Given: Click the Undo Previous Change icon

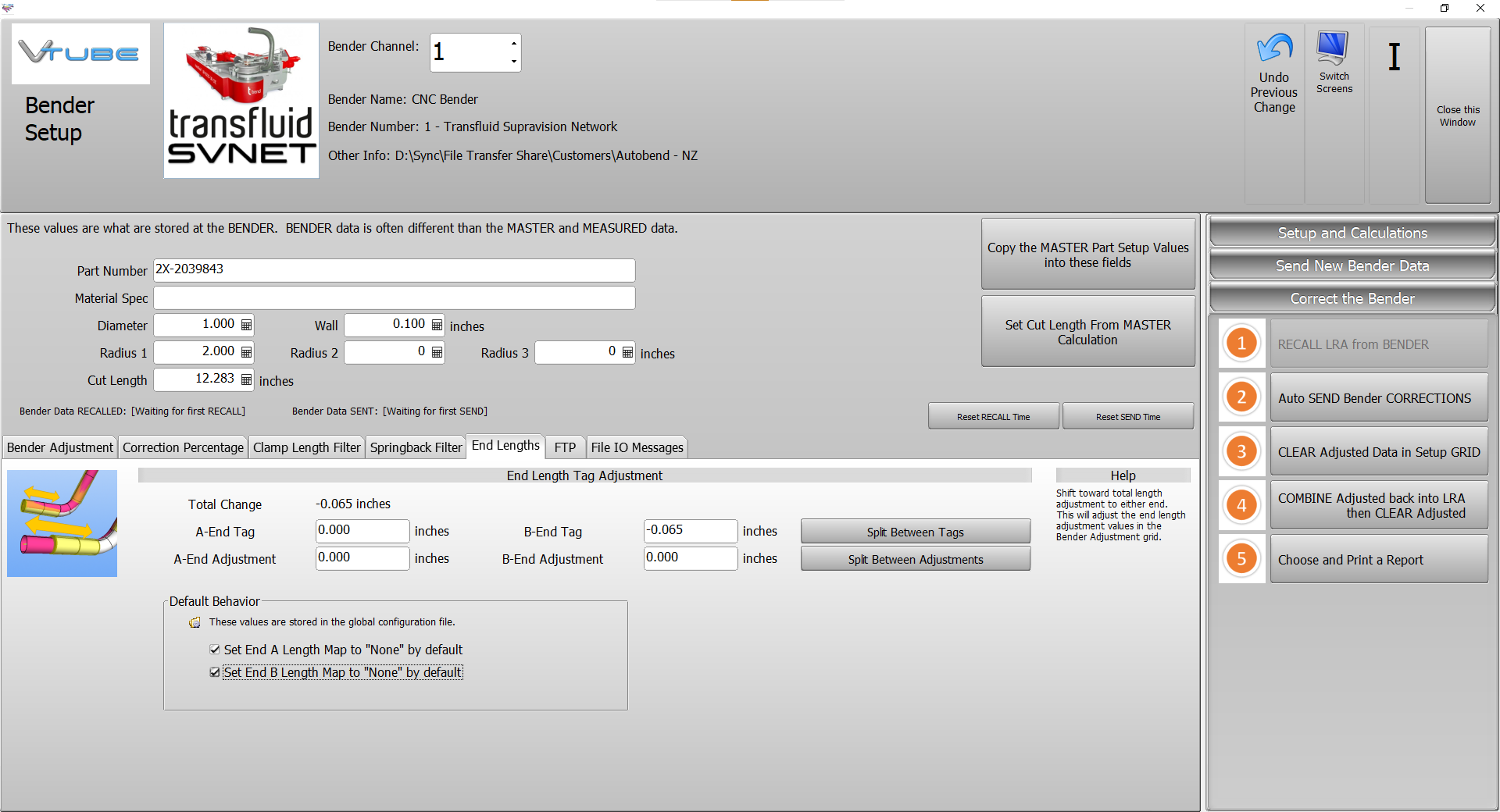Looking at the screenshot, I should point(1274,50).
